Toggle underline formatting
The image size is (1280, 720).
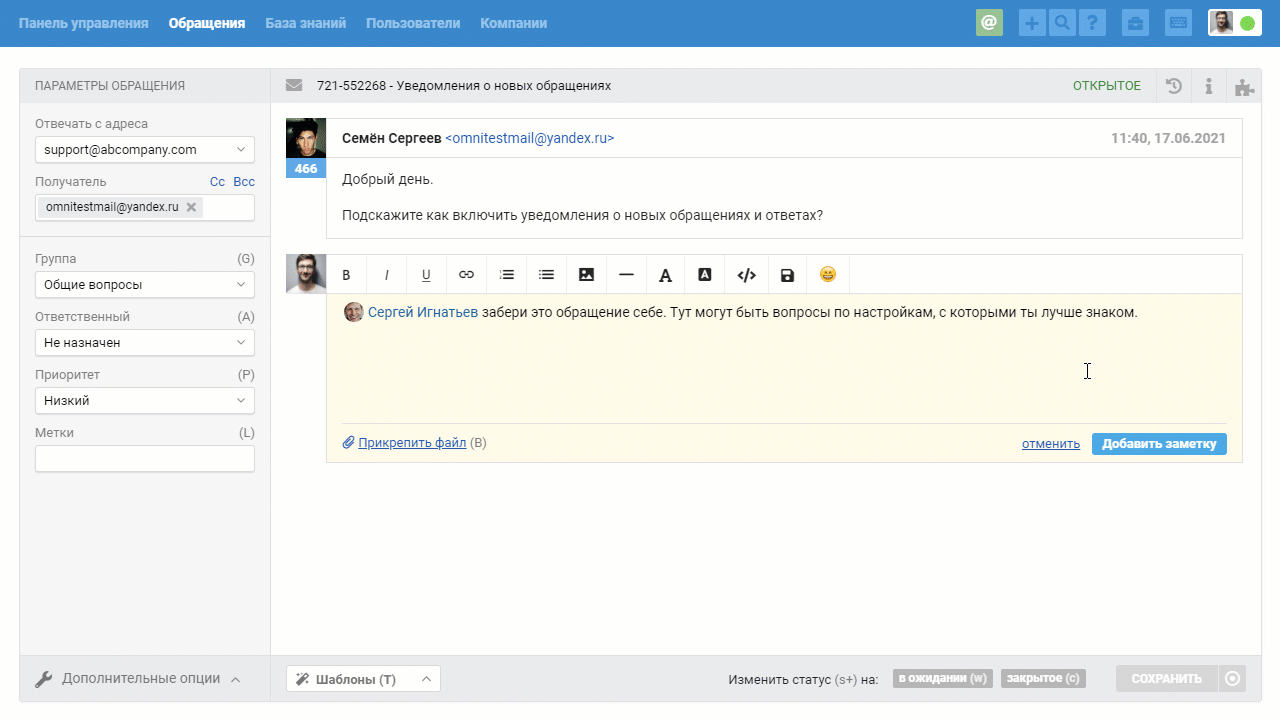[426, 275]
